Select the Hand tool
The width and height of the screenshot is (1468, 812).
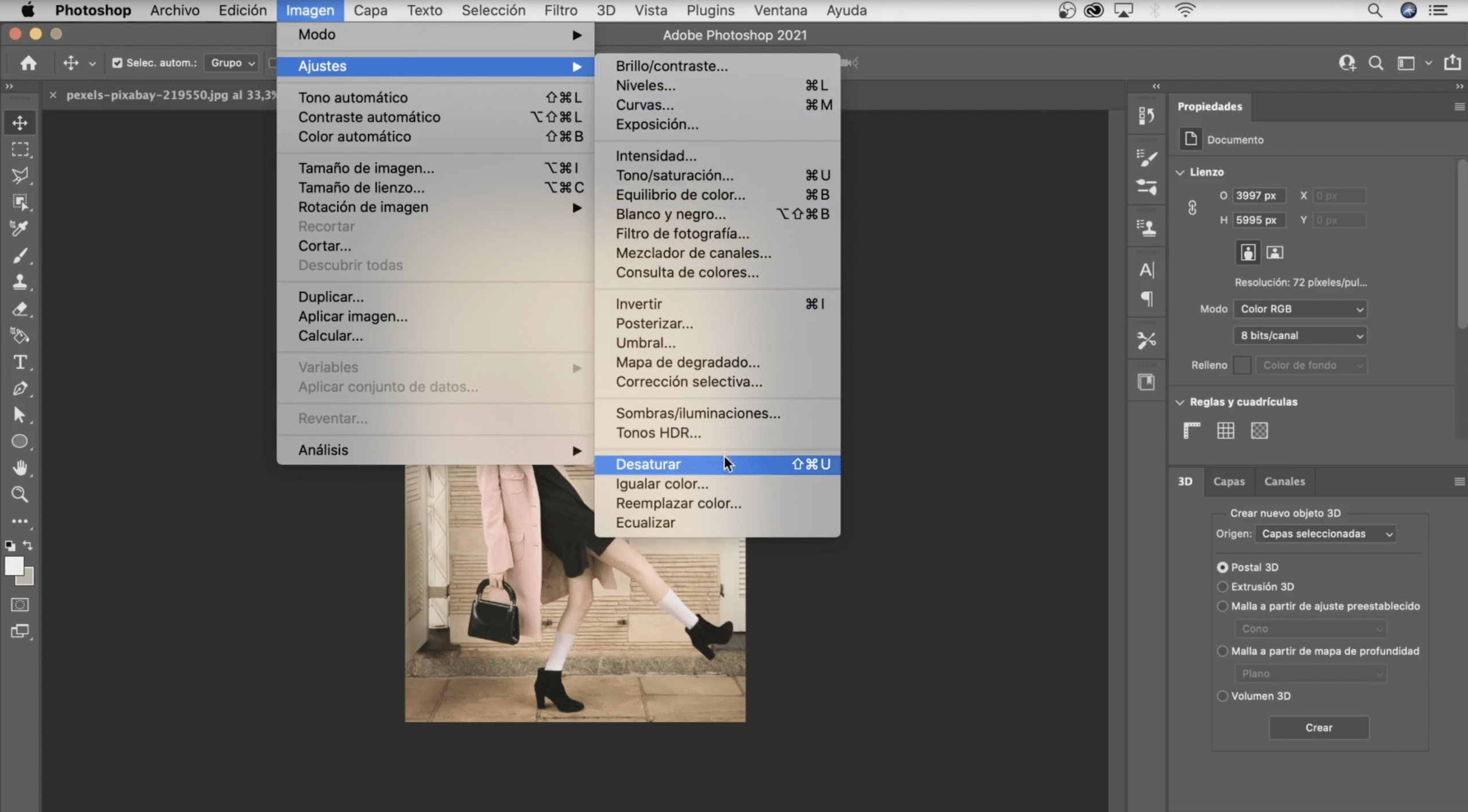point(20,469)
